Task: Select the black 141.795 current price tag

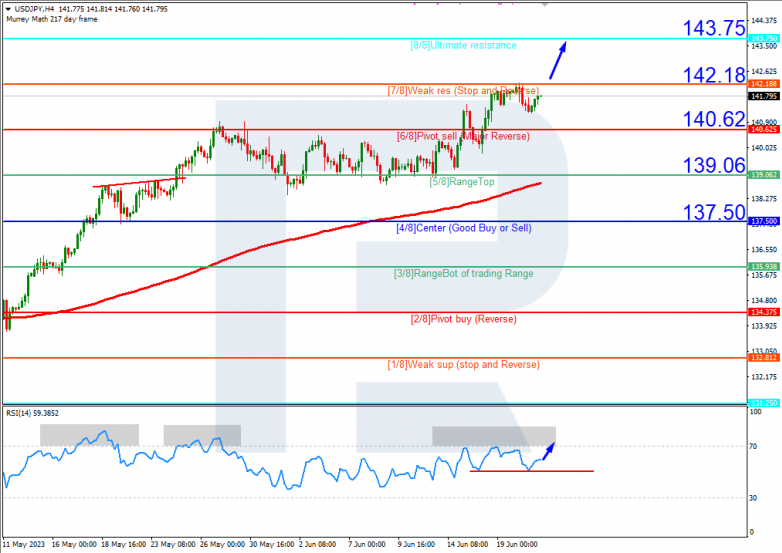Action: (x=764, y=96)
